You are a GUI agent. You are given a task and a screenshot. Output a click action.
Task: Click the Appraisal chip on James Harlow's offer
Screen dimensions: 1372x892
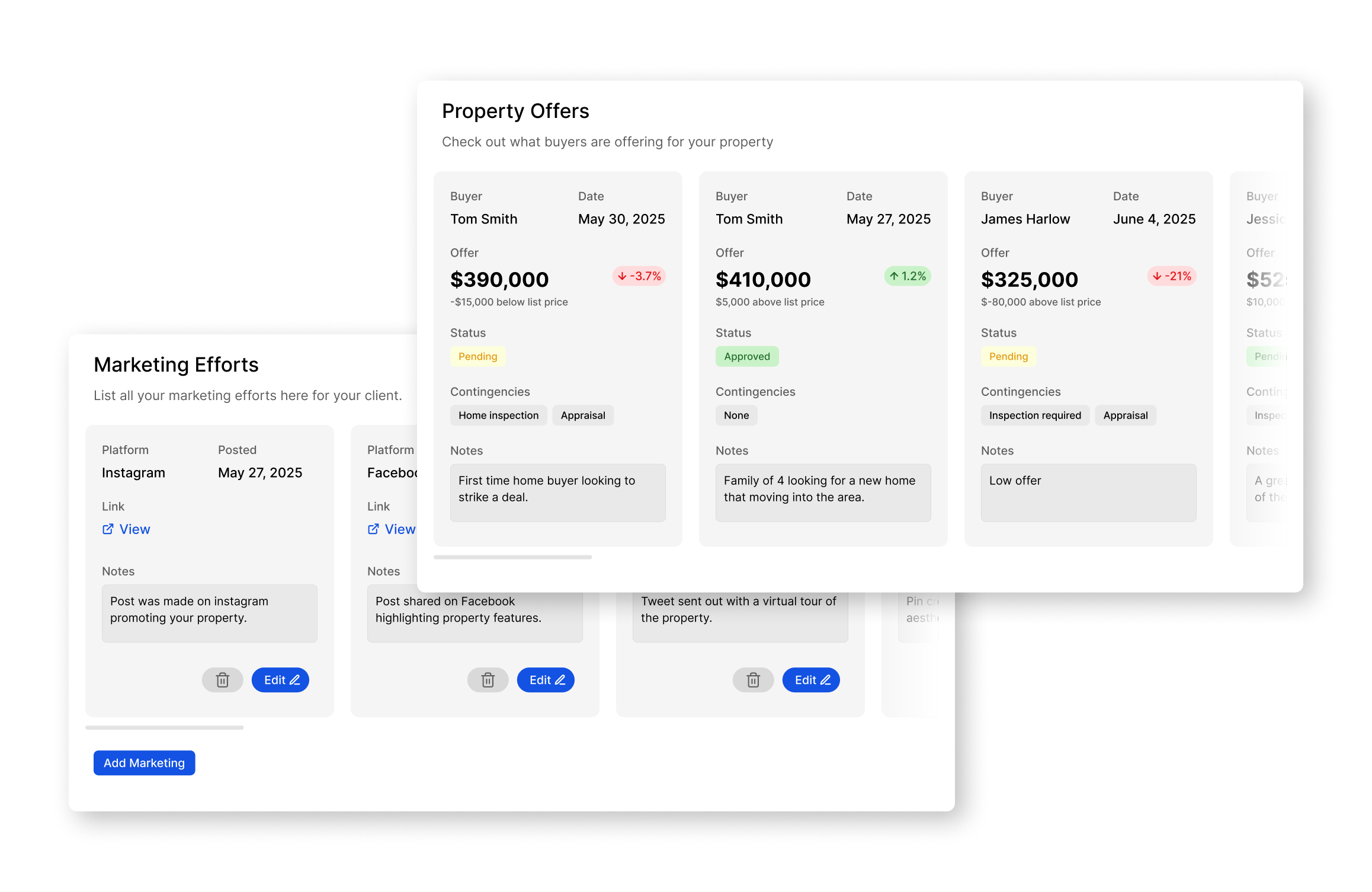1124,415
